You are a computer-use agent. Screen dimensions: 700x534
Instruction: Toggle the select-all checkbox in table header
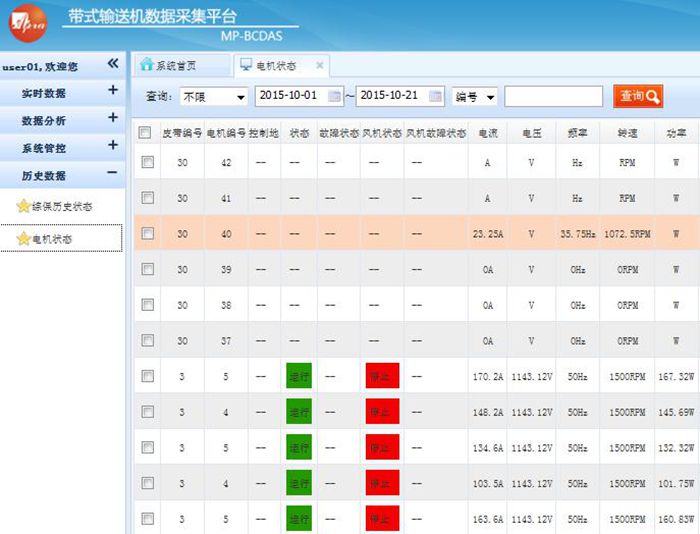pyautogui.click(x=146, y=132)
